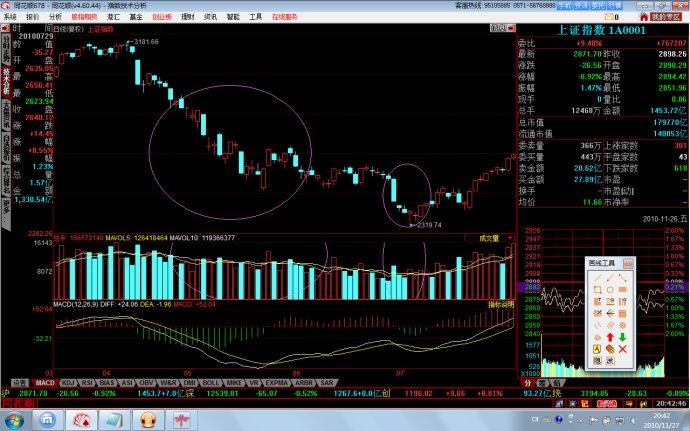
Task: Open the 工具 menu
Action: pos(255,17)
